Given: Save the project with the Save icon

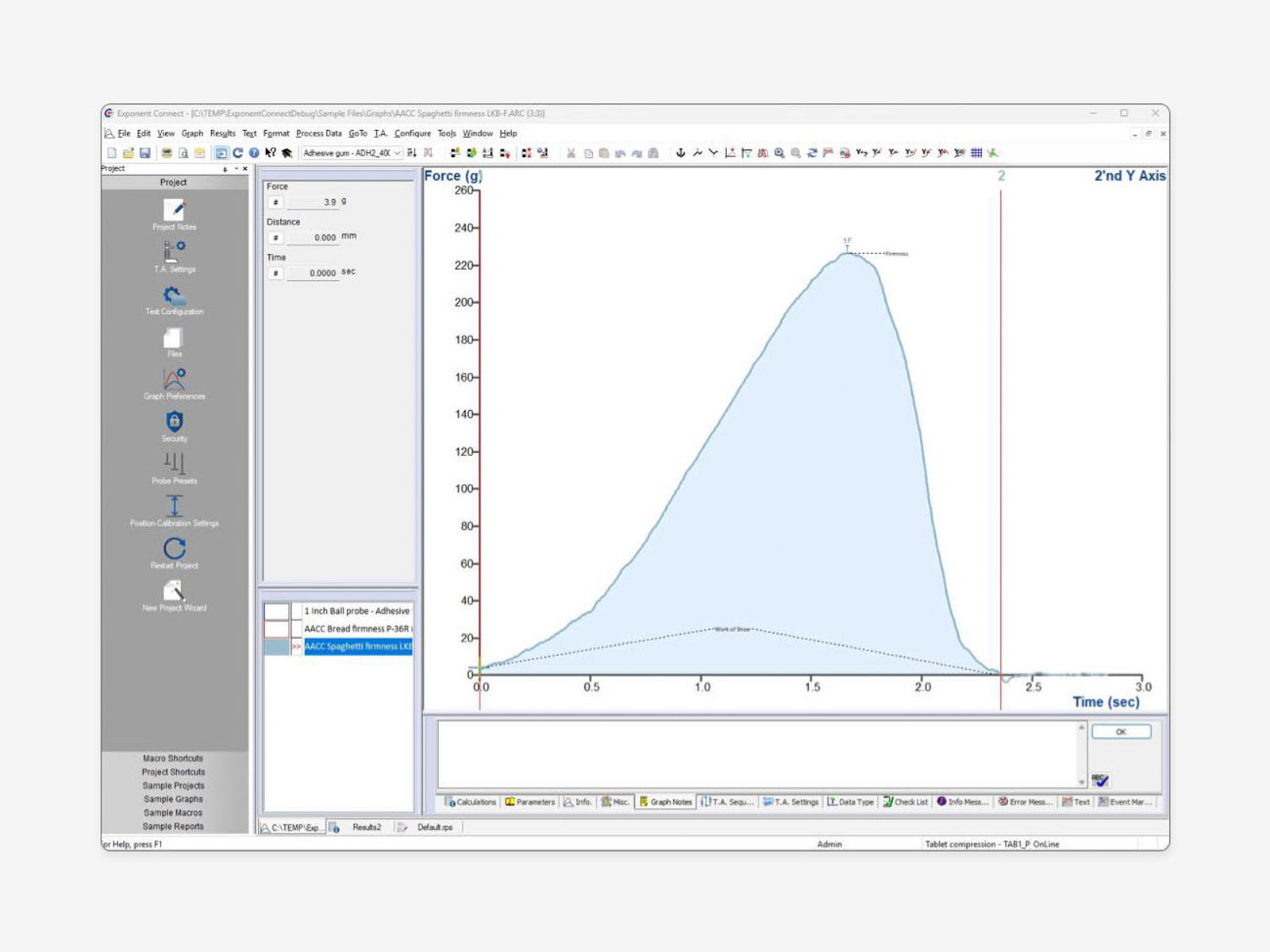Looking at the screenshot, I should (x=146, y=152).
